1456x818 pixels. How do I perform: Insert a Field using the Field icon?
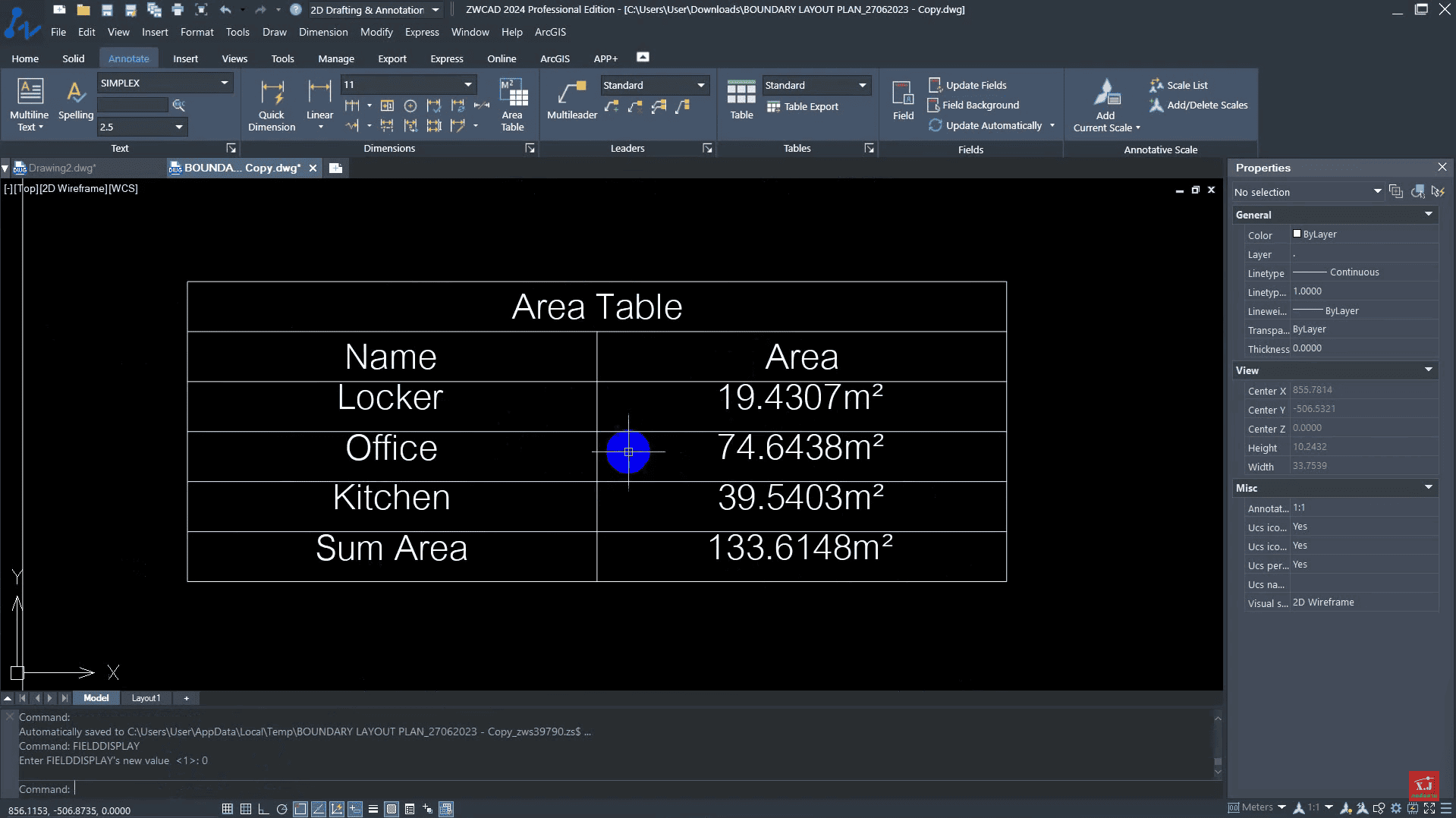pos(903,99)
